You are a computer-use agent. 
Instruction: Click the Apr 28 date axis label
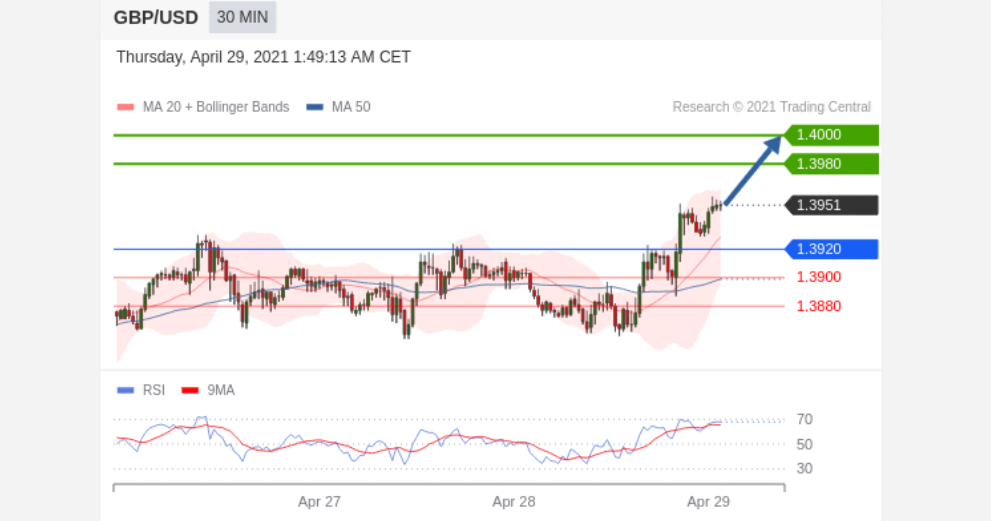pos(514,501)
